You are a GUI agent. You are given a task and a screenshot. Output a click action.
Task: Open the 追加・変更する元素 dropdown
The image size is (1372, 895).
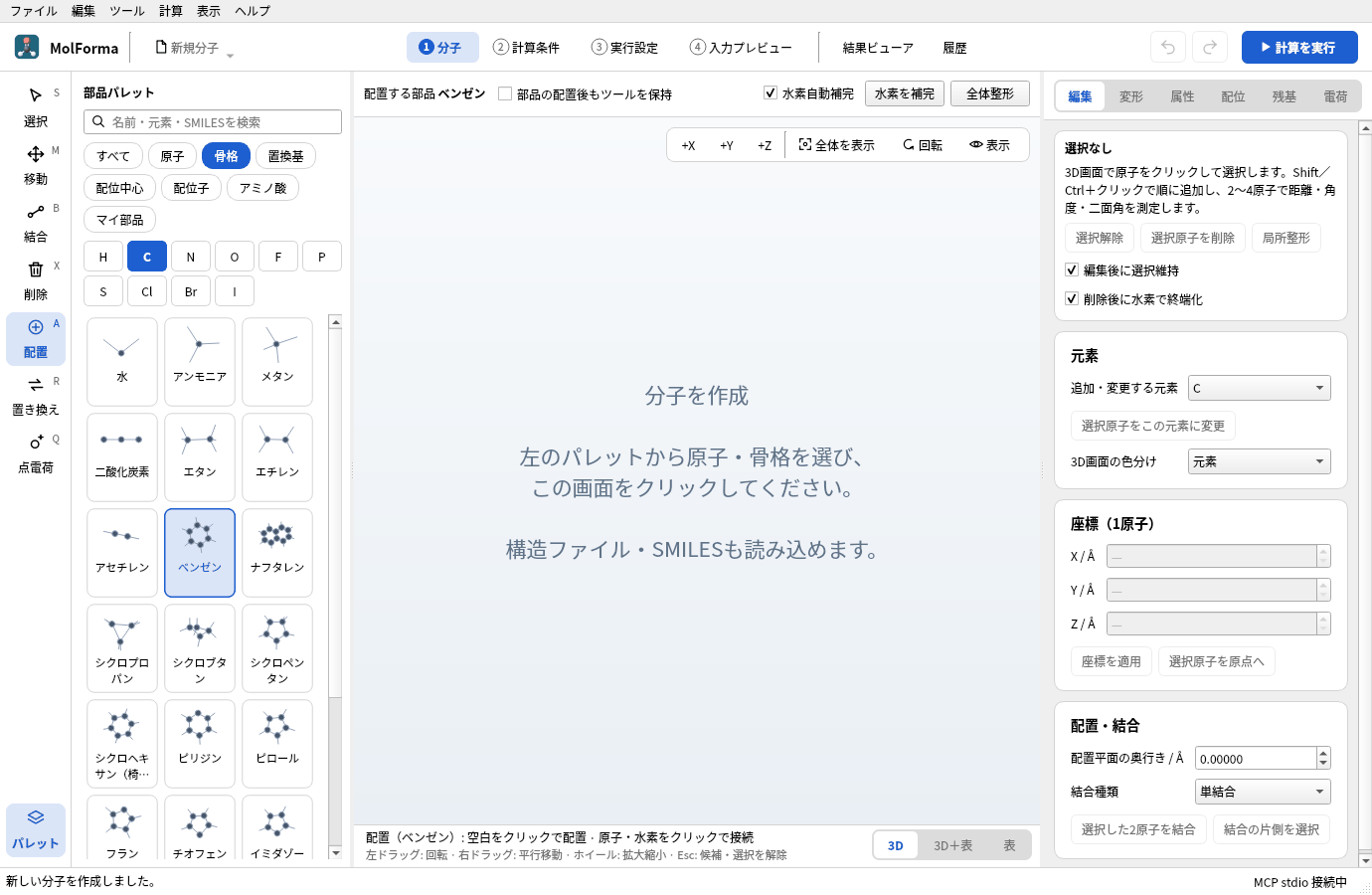click(1260, 388)
